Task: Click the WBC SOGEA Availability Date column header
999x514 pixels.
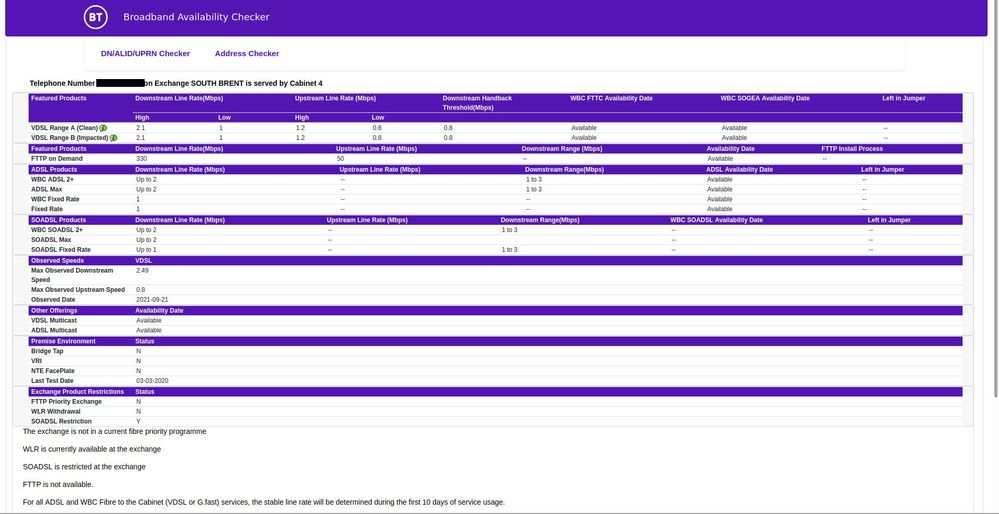Action: [765, 98]
